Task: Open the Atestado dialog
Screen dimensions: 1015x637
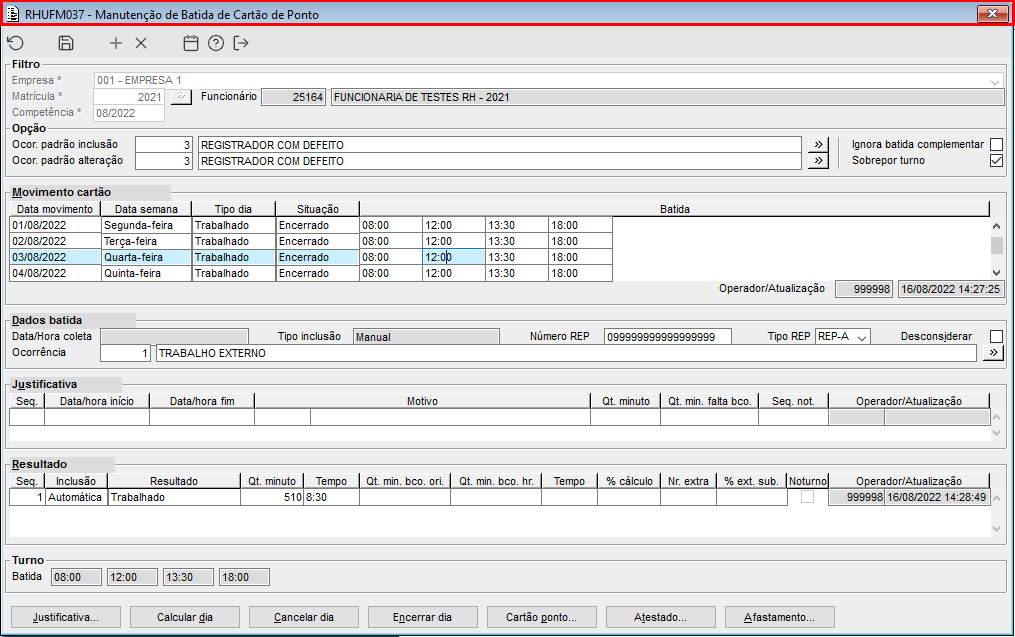Action: pyautogui.click(x=661, y=618)
